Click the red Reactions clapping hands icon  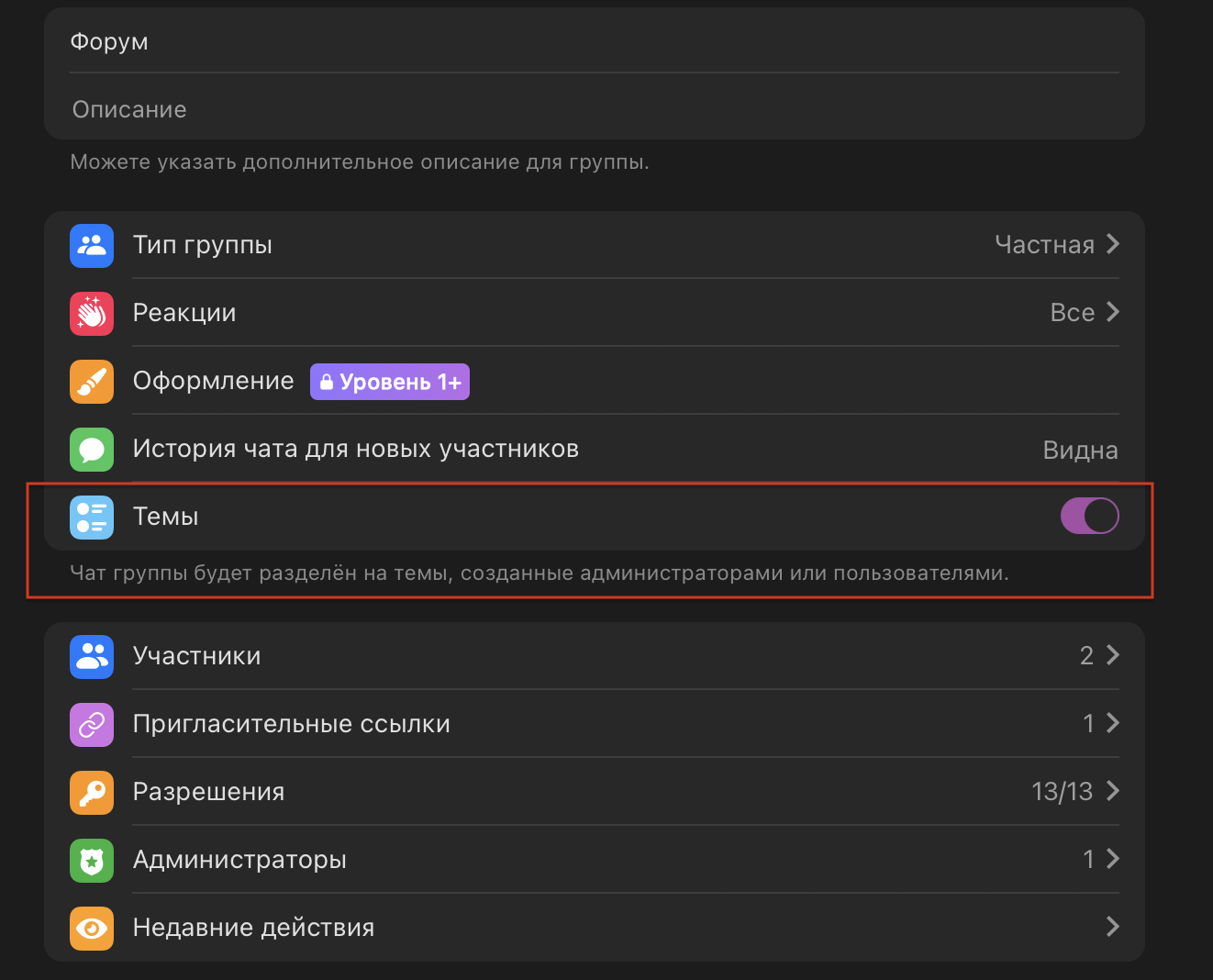92,313
